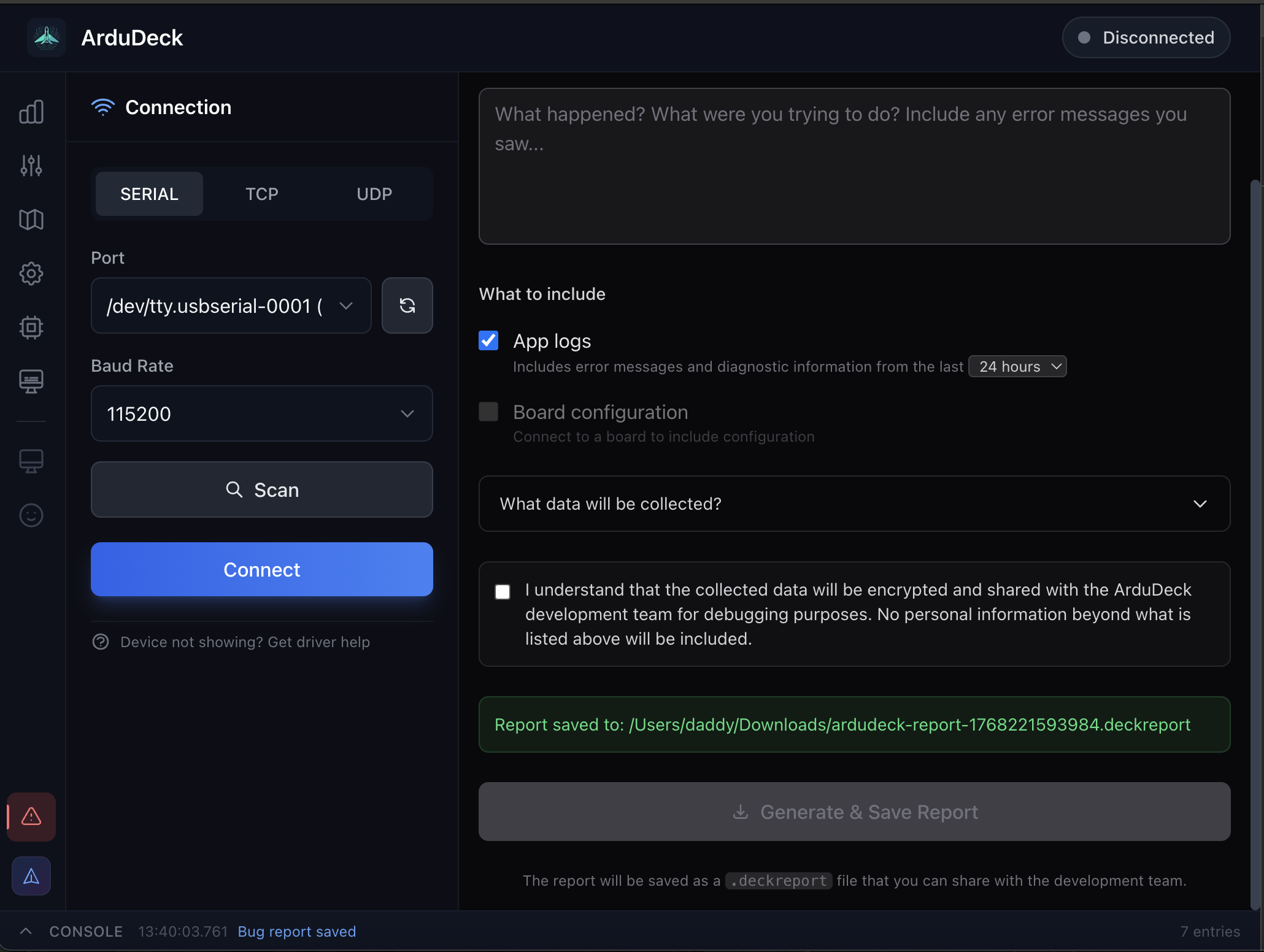This screenshot has width=1264, height=952.
Task: Click the blue Connect button
Action: click(x=262, y=569)
